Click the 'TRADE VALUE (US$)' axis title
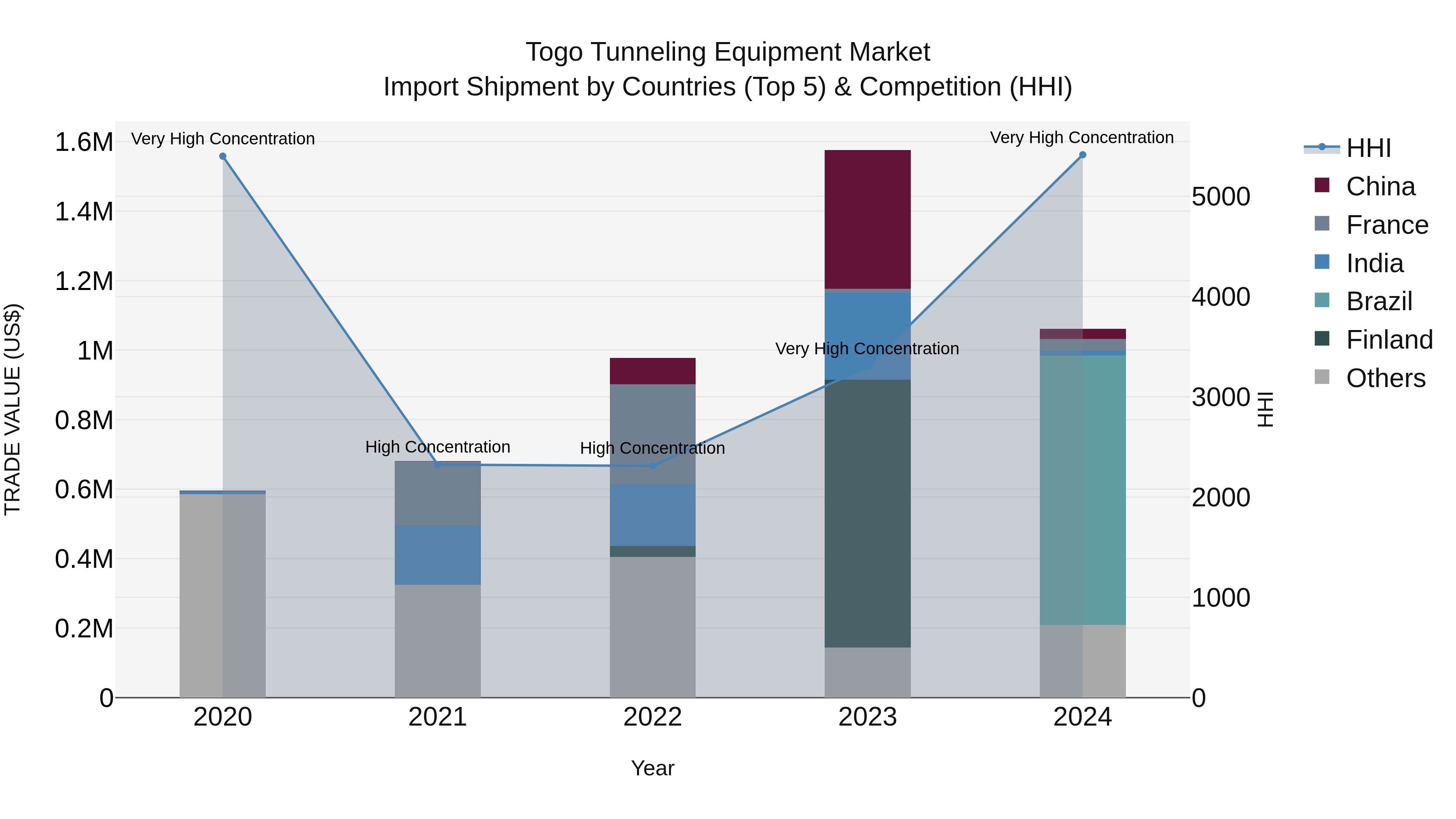The image size is (1456, 819). (13, 409)
